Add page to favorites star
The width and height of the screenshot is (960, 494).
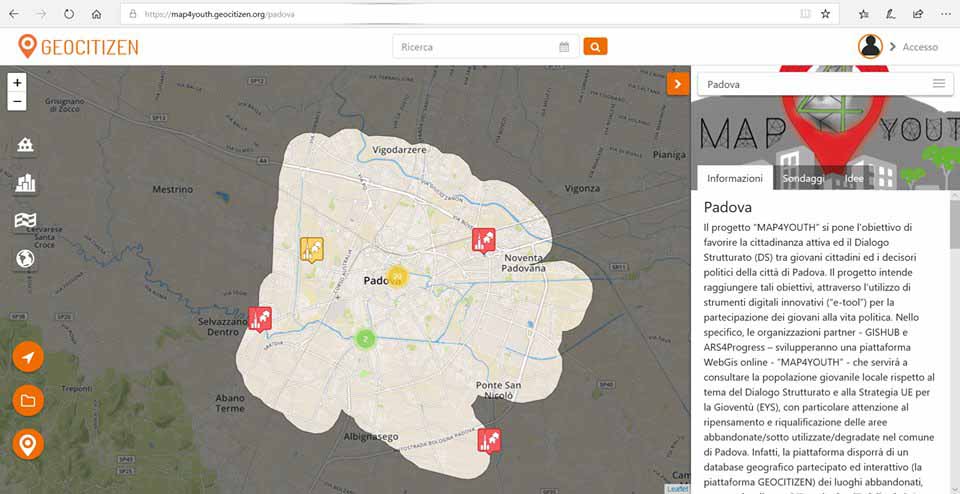(825, 13)
